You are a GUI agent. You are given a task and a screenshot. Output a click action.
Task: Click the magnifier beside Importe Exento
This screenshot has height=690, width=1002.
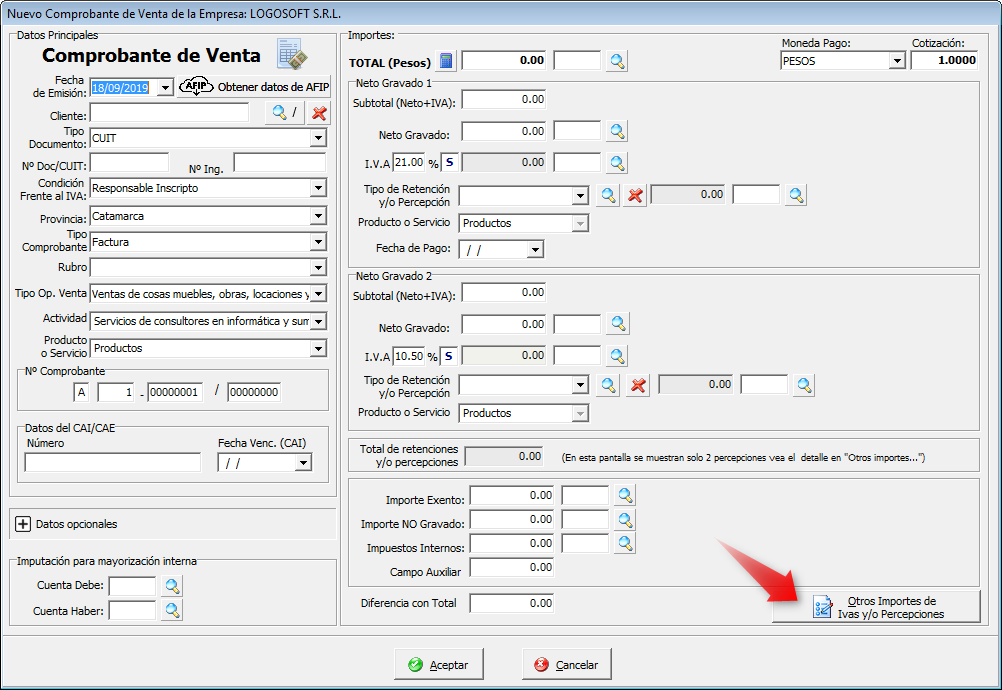coord(625,495)
